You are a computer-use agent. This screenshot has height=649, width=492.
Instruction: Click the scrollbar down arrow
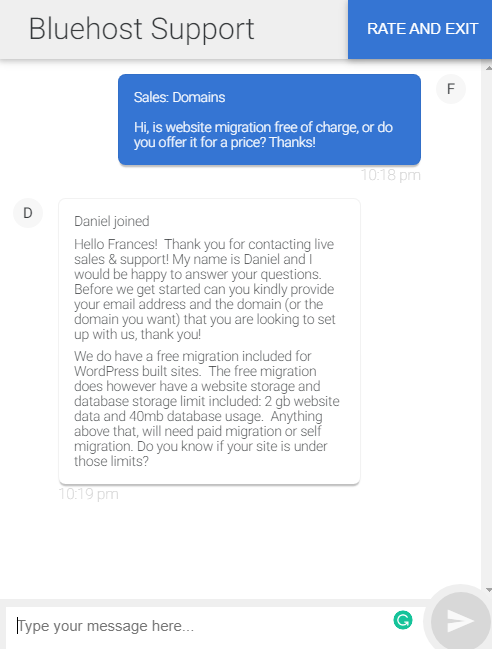coord(488,590)
